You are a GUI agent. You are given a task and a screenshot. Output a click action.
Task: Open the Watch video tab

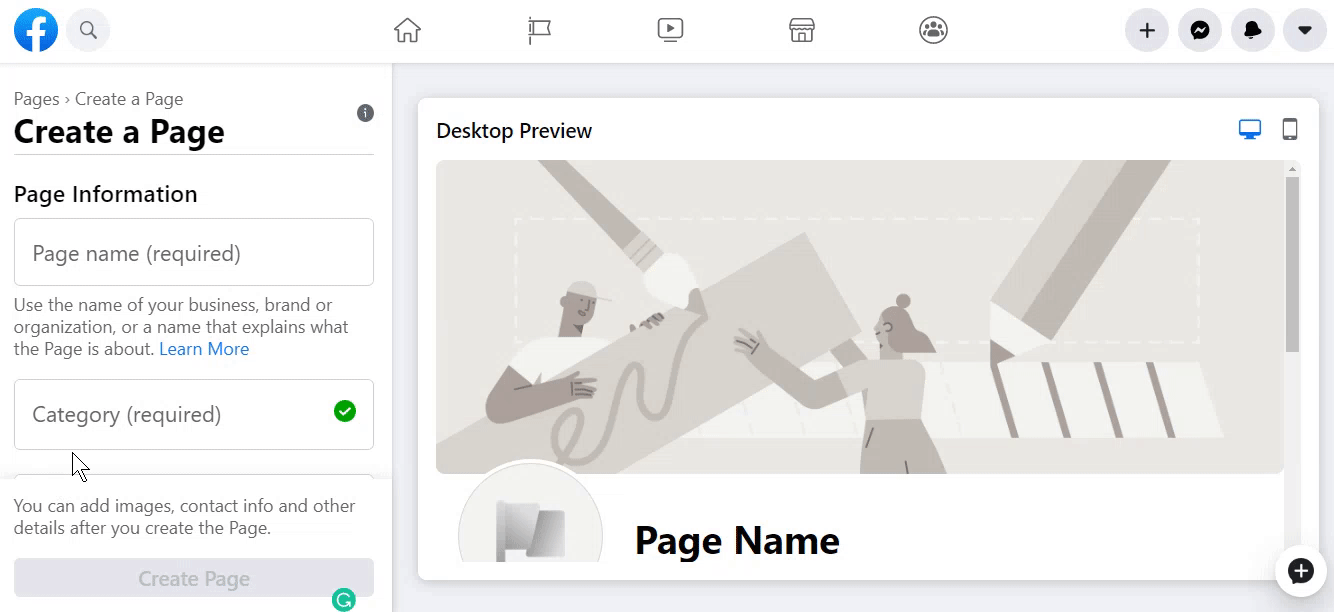click(x=670, y=30)
